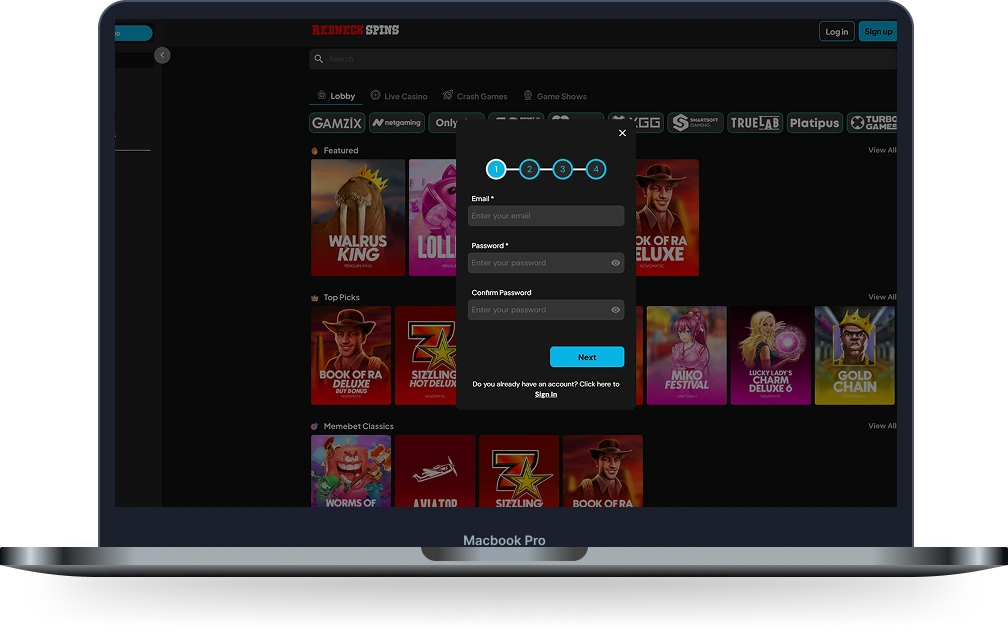Collapse the sidebar with the arrow button
The image size is (1008, 632).
coord(162,55)
